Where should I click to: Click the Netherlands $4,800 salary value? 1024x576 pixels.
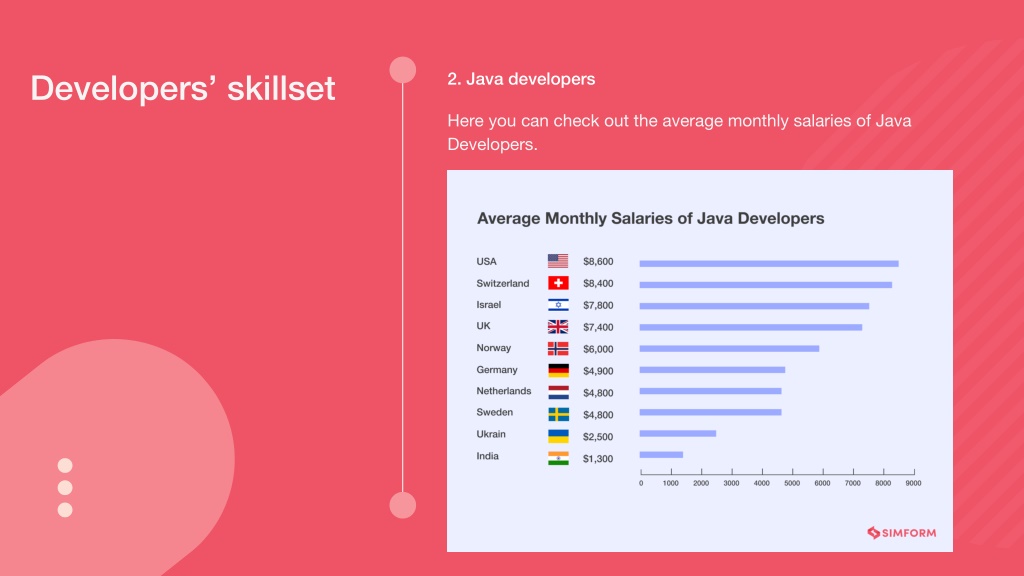click(x=598, y=392)
